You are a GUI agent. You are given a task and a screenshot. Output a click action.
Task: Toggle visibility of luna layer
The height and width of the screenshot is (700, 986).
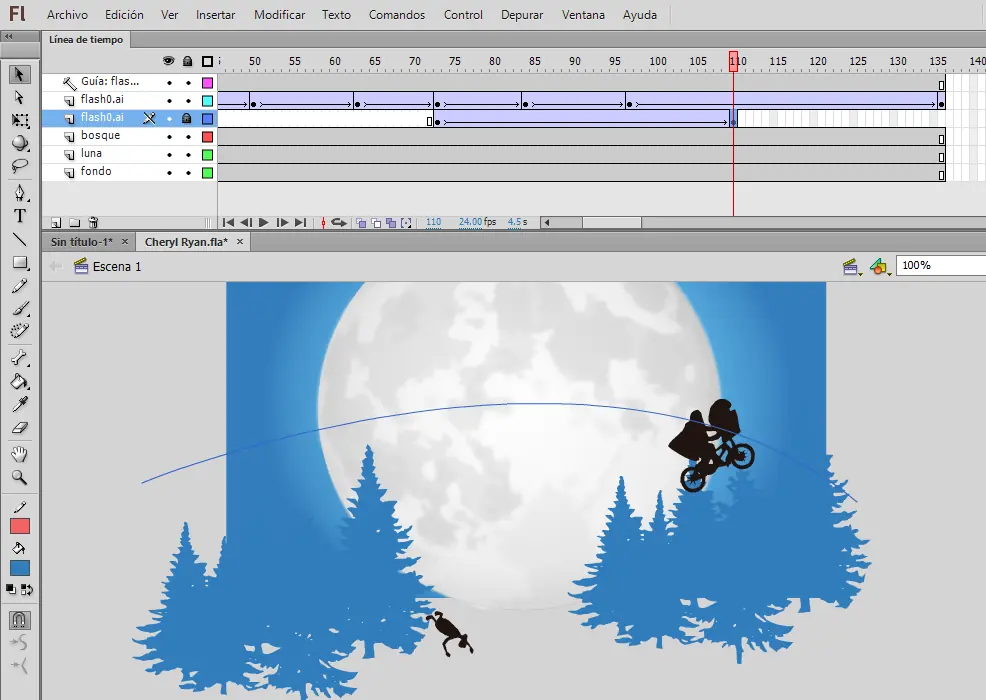coord(169,154)
